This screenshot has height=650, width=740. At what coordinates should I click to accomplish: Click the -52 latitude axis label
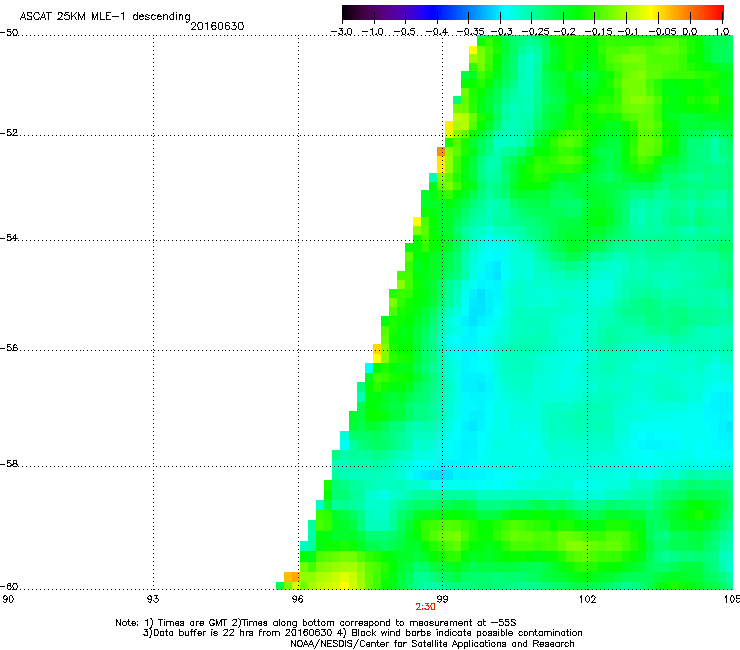click(9, 133)
